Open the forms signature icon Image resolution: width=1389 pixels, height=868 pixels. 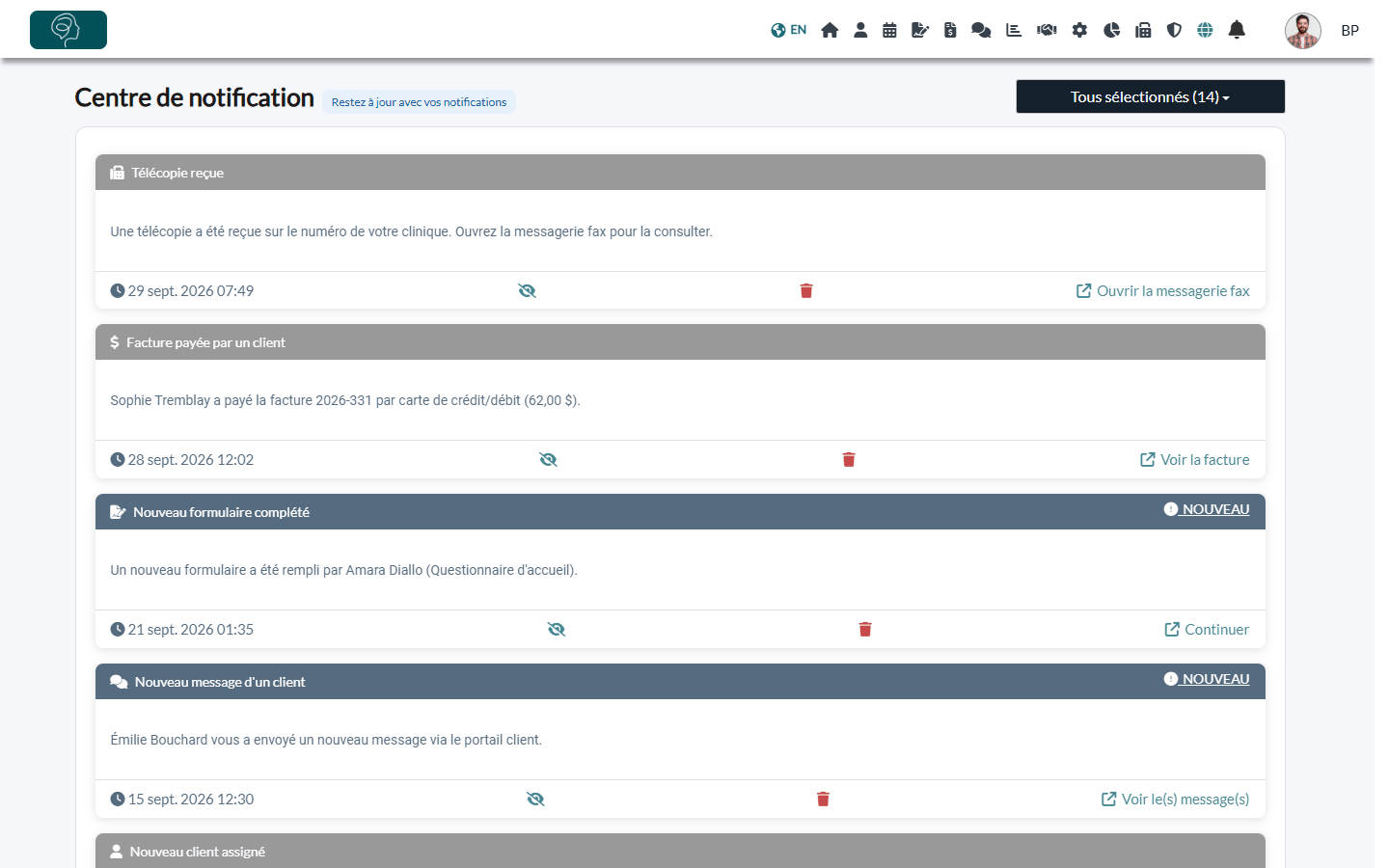click(920, 30)
